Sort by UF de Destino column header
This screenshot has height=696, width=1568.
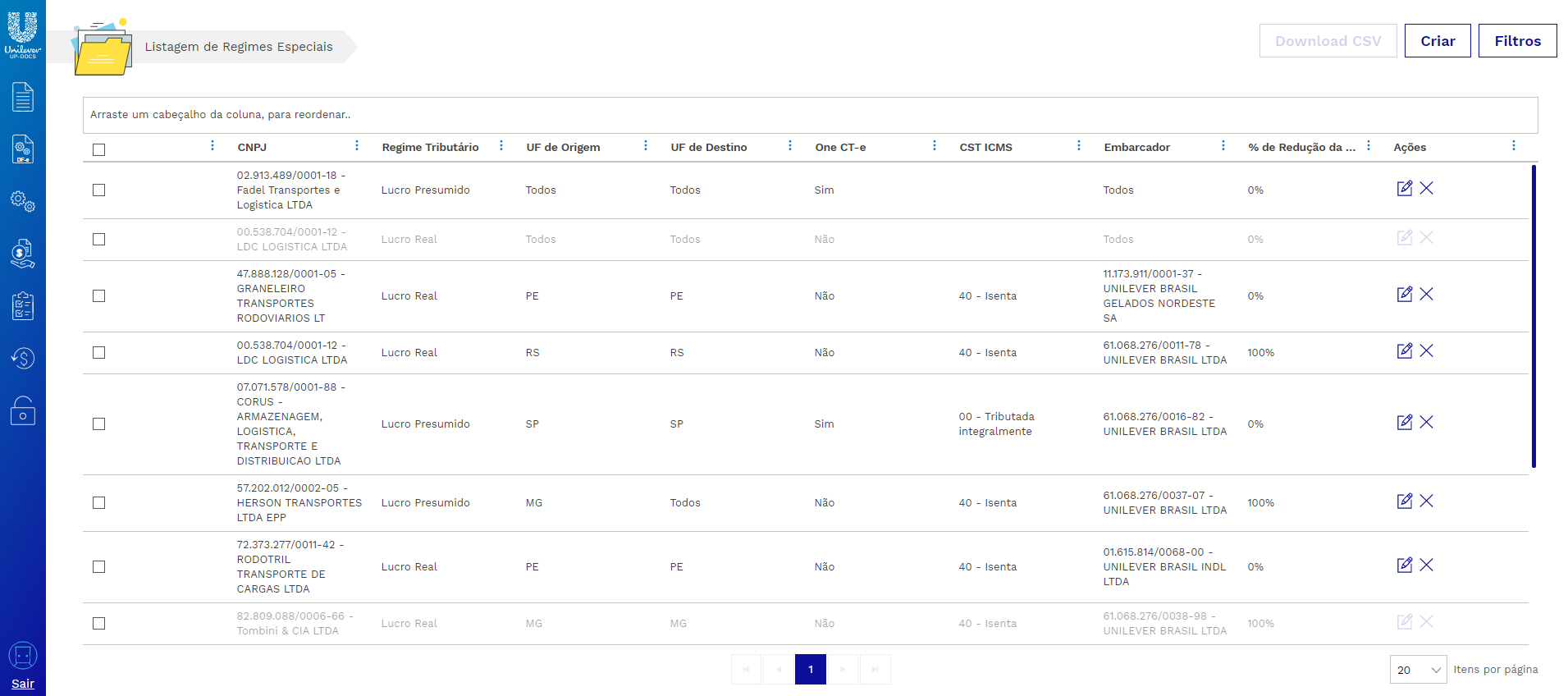[x=709, y=148]
